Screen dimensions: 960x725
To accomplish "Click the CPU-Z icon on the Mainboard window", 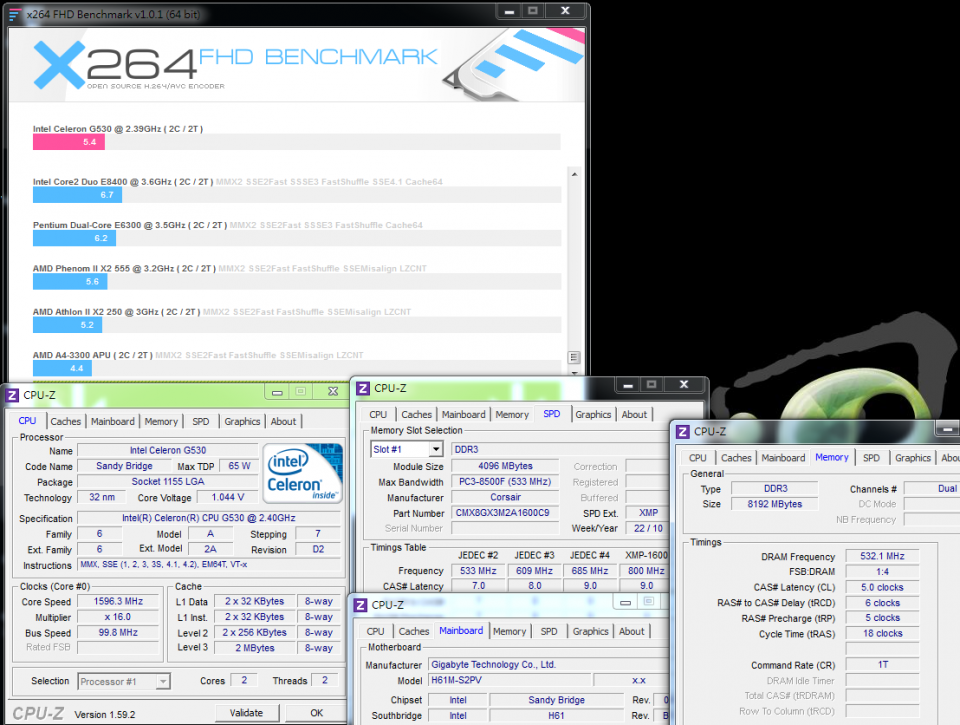I will [x=360, y=605].
